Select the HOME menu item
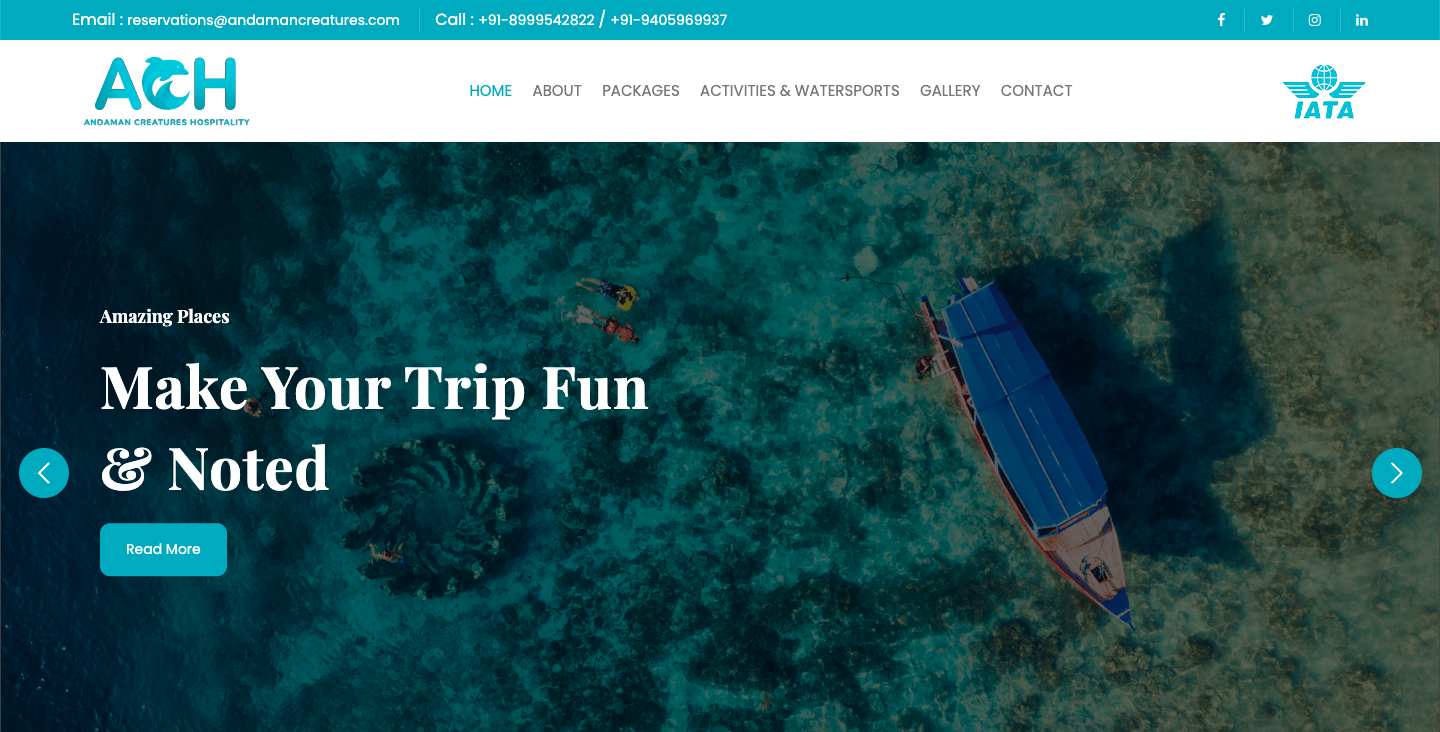Image resolution: width=1440 pixels, height=732 pixels. coord(491,91)
